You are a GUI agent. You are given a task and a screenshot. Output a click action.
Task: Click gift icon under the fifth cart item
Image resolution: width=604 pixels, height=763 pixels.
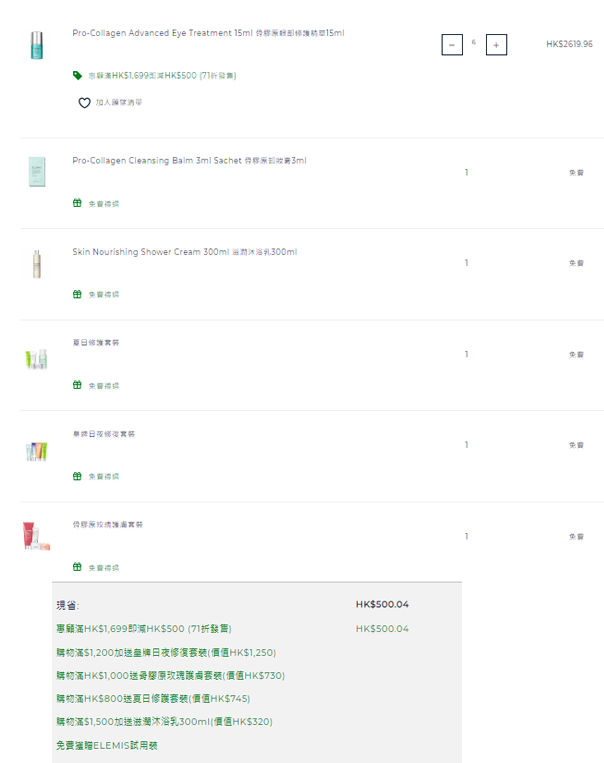coord(77,476)
